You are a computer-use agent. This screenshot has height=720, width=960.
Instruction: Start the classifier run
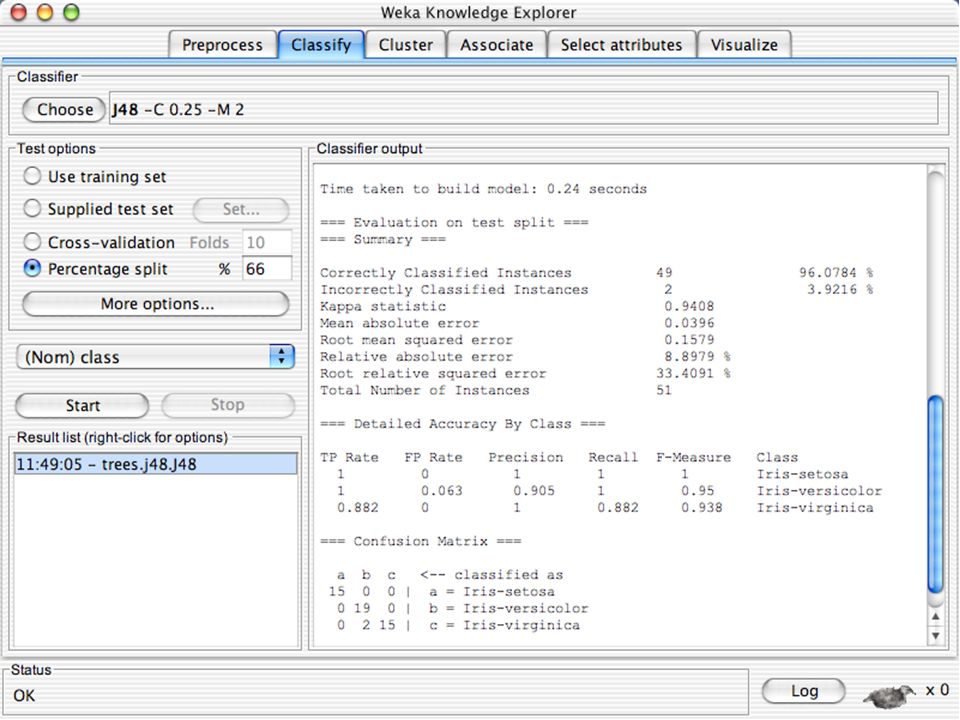point(82,405)
